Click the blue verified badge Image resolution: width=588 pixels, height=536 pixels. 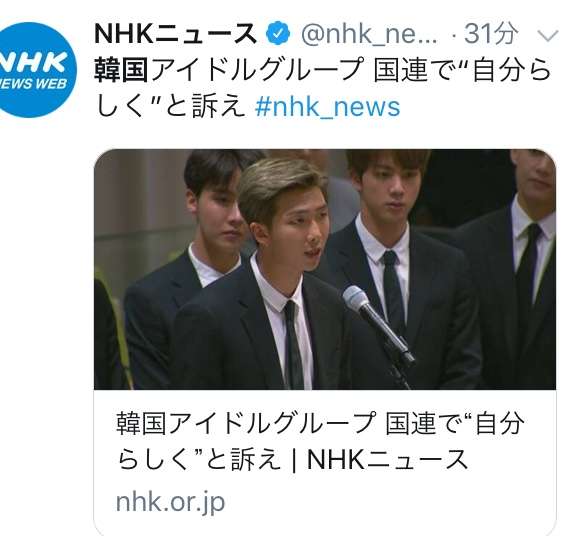(x=278, y=34)
